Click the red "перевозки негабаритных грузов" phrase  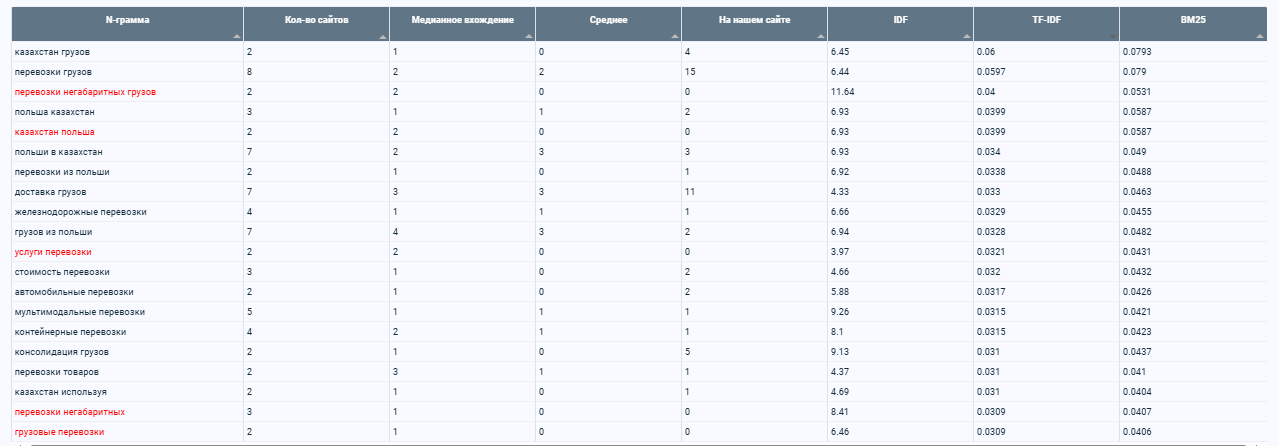click(85, 92)
